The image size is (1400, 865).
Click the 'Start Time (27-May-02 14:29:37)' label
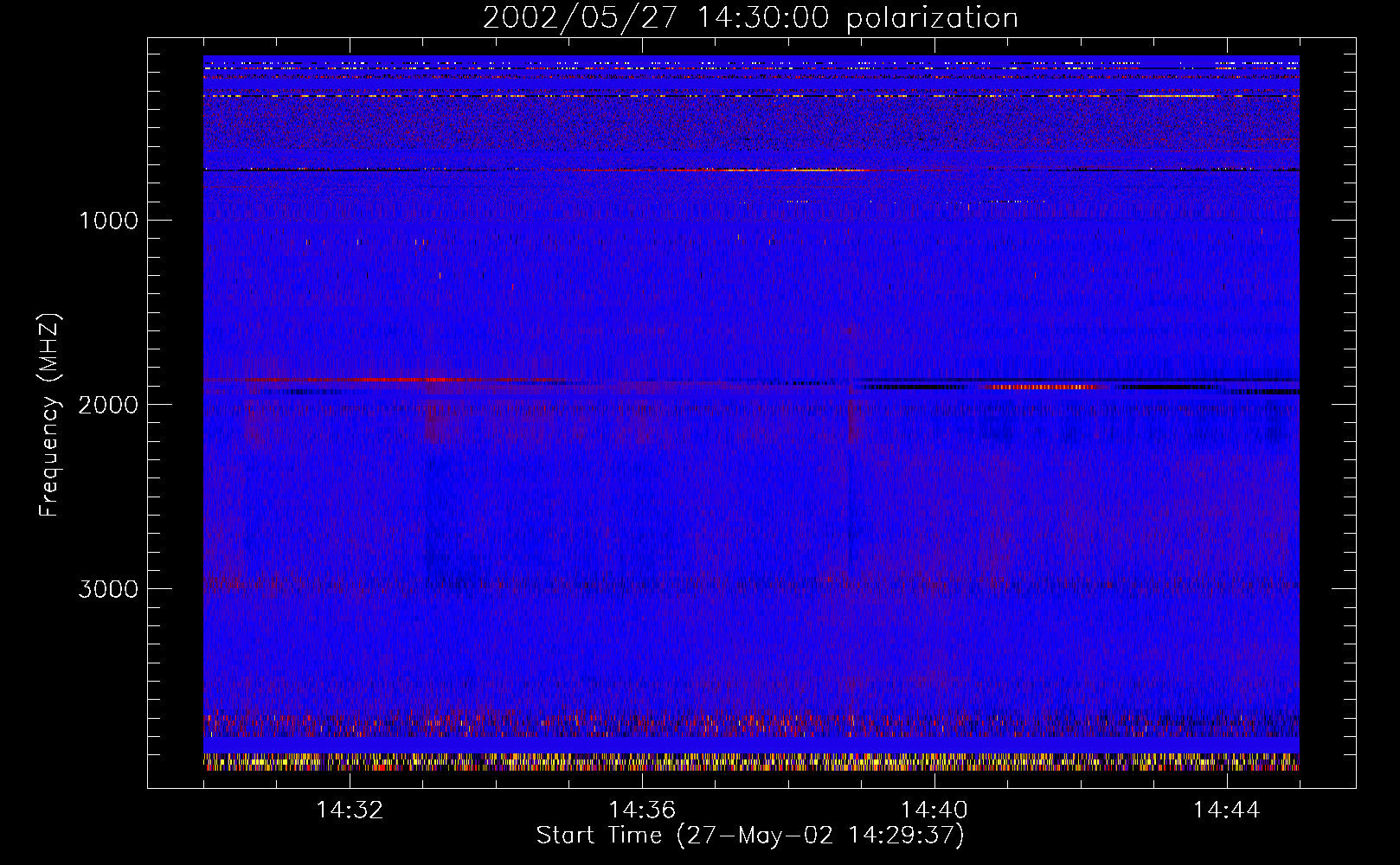750,836
